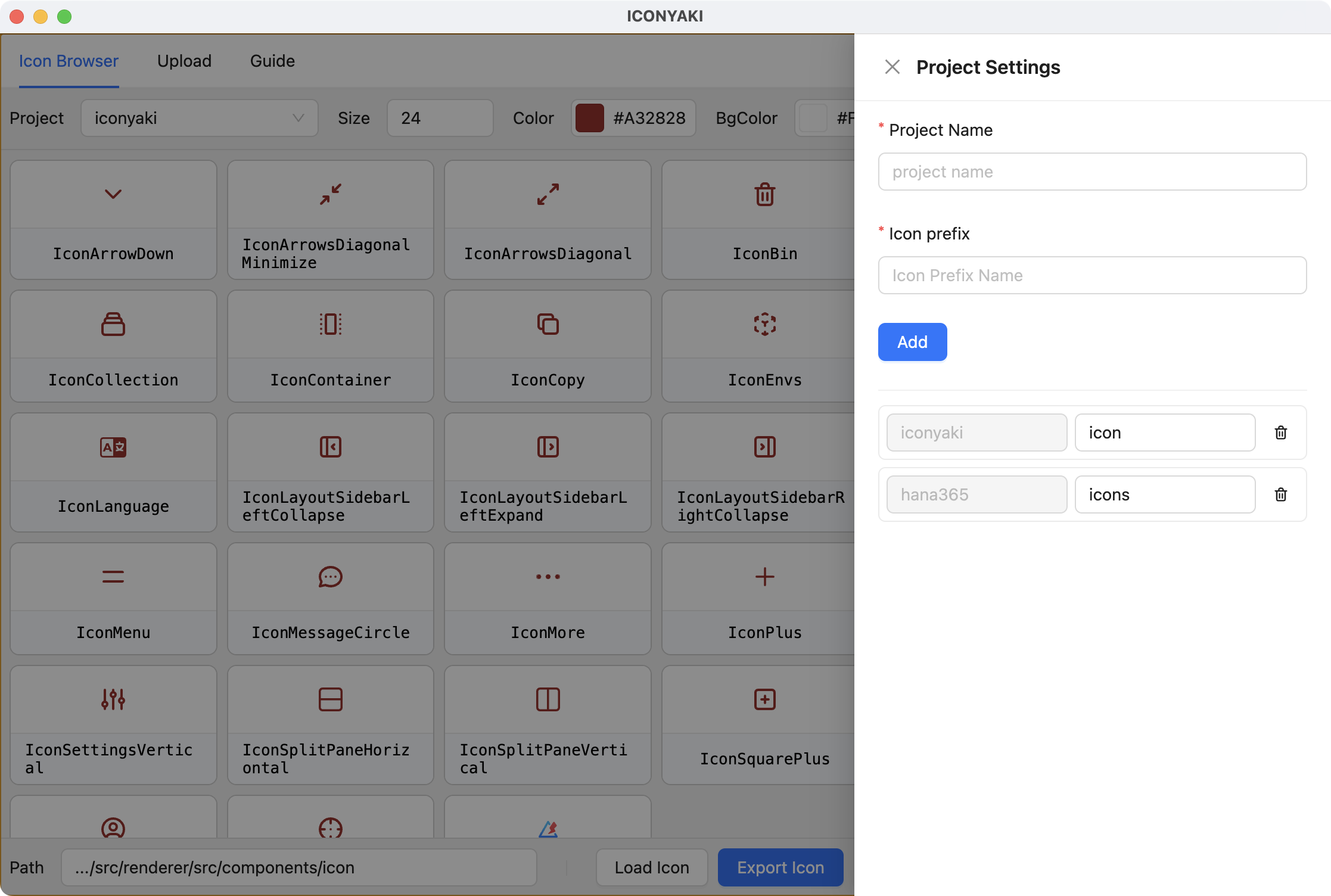Focus the Project Name input field
Image resolution: width=1331 pixels, height=896 pixels.
[x=1091, y=172]
